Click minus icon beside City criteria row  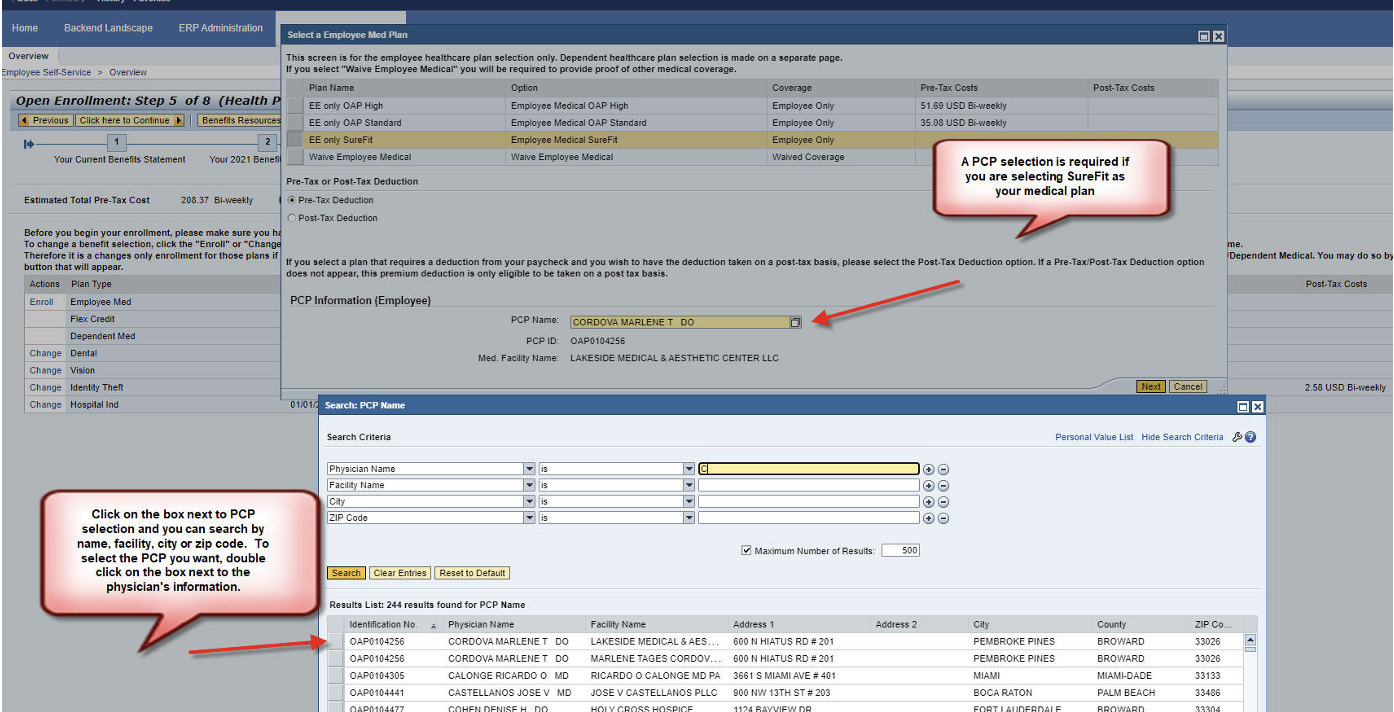point(943,501)
